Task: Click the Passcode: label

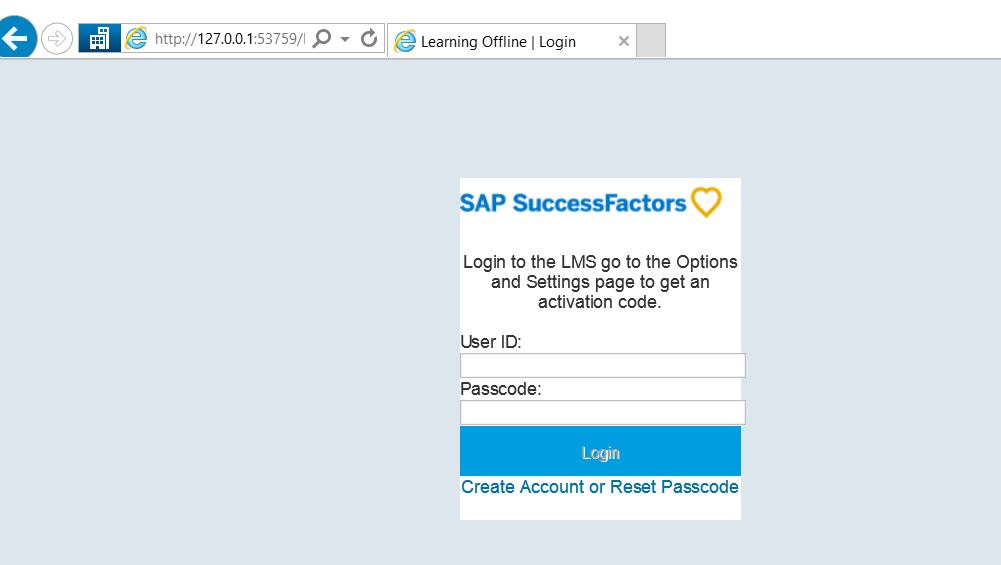Action: click(500, 389)
